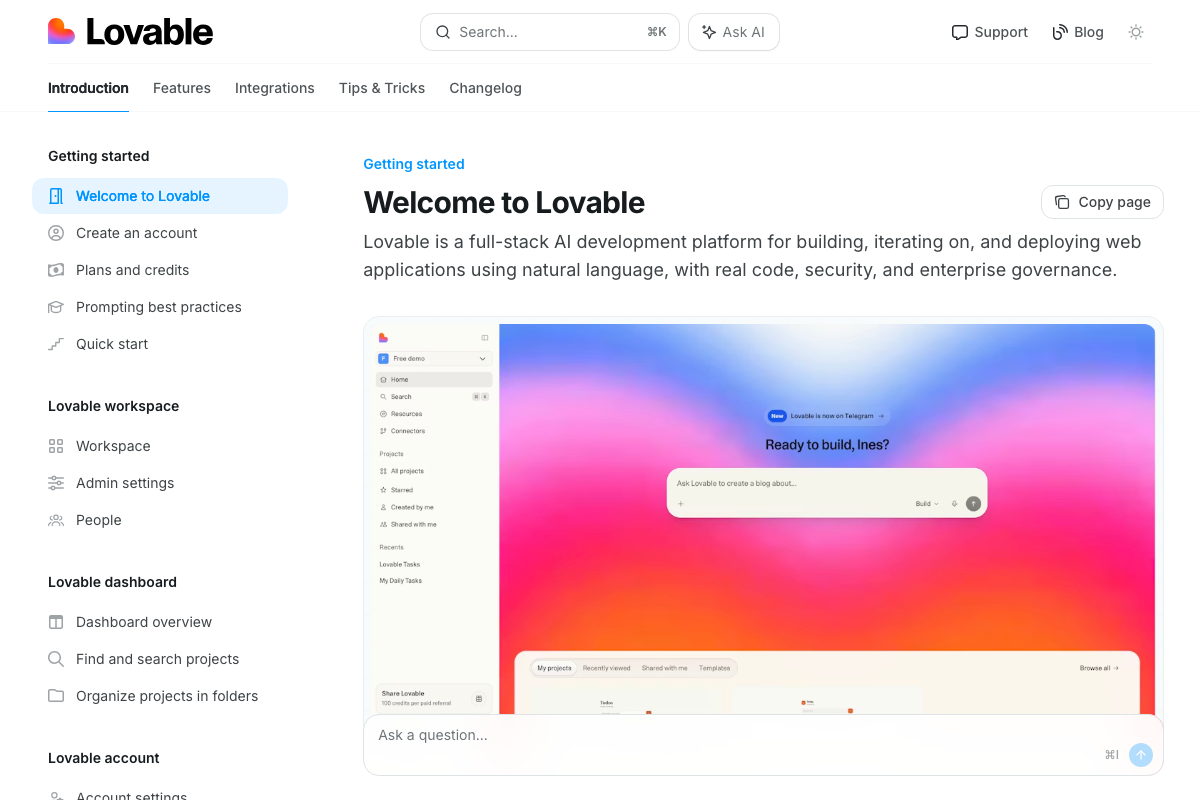Screen dimensions: 1200x800
Task: Open the Introduction tab
Action: click(x=88, y=88)
